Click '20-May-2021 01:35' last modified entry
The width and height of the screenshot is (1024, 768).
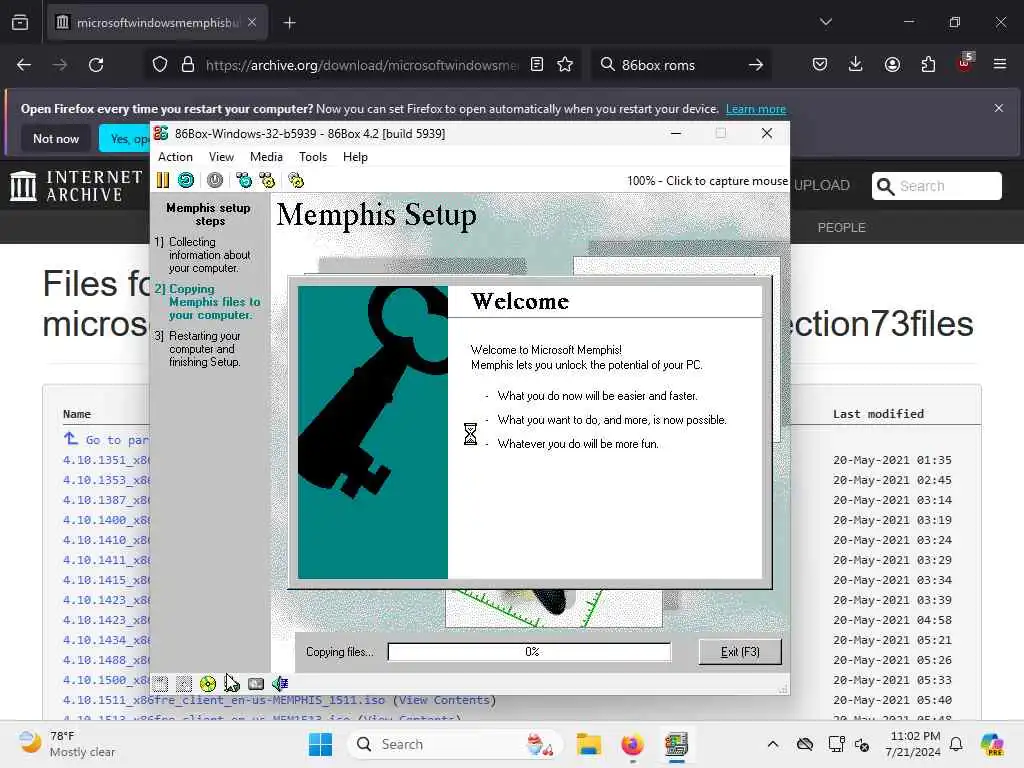[892, 460]
